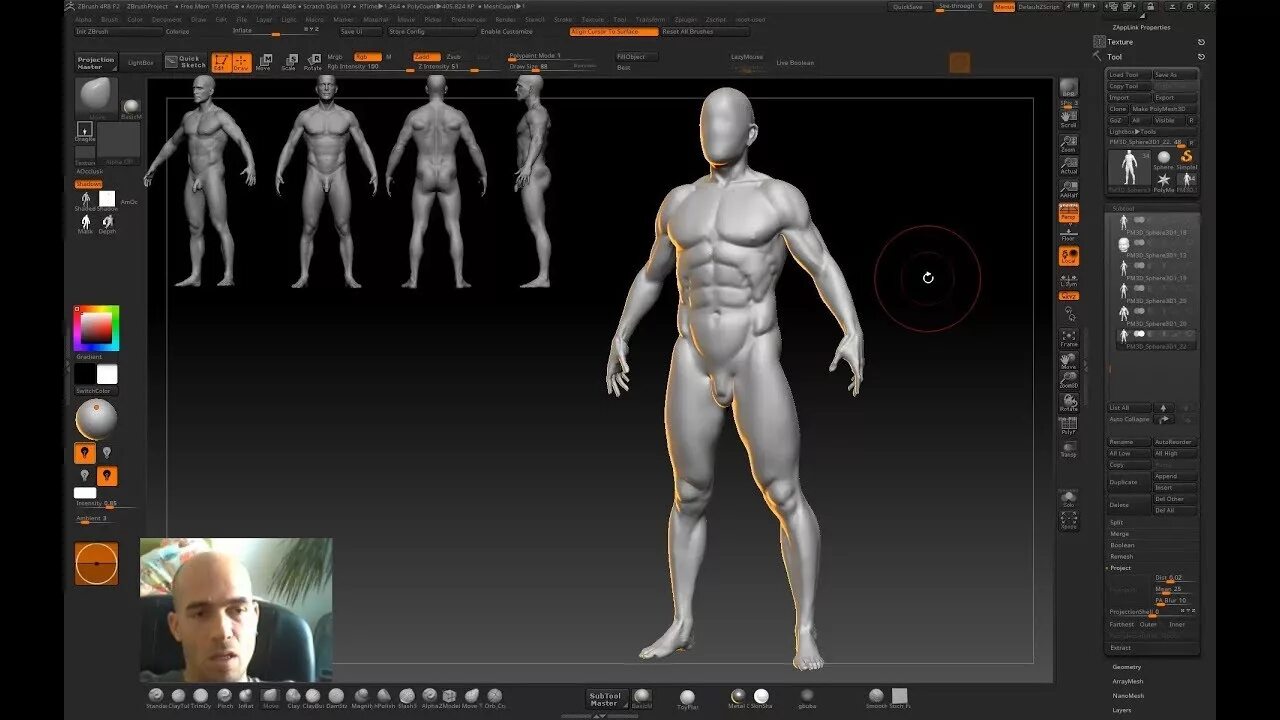Expand the Geometry section

pyautogui.click(x=1127, y=667)
